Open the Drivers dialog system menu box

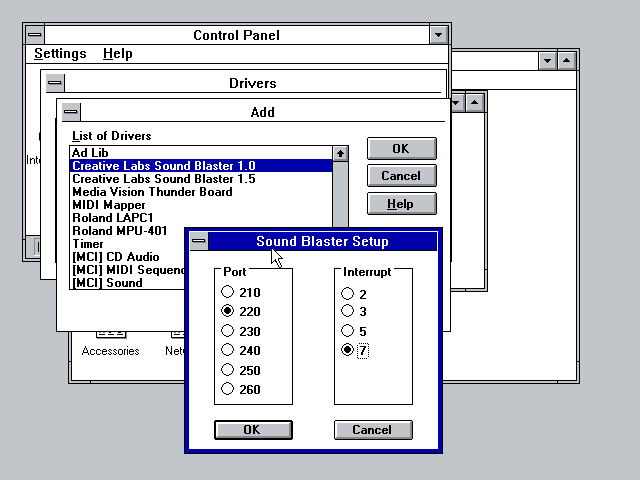55,83
